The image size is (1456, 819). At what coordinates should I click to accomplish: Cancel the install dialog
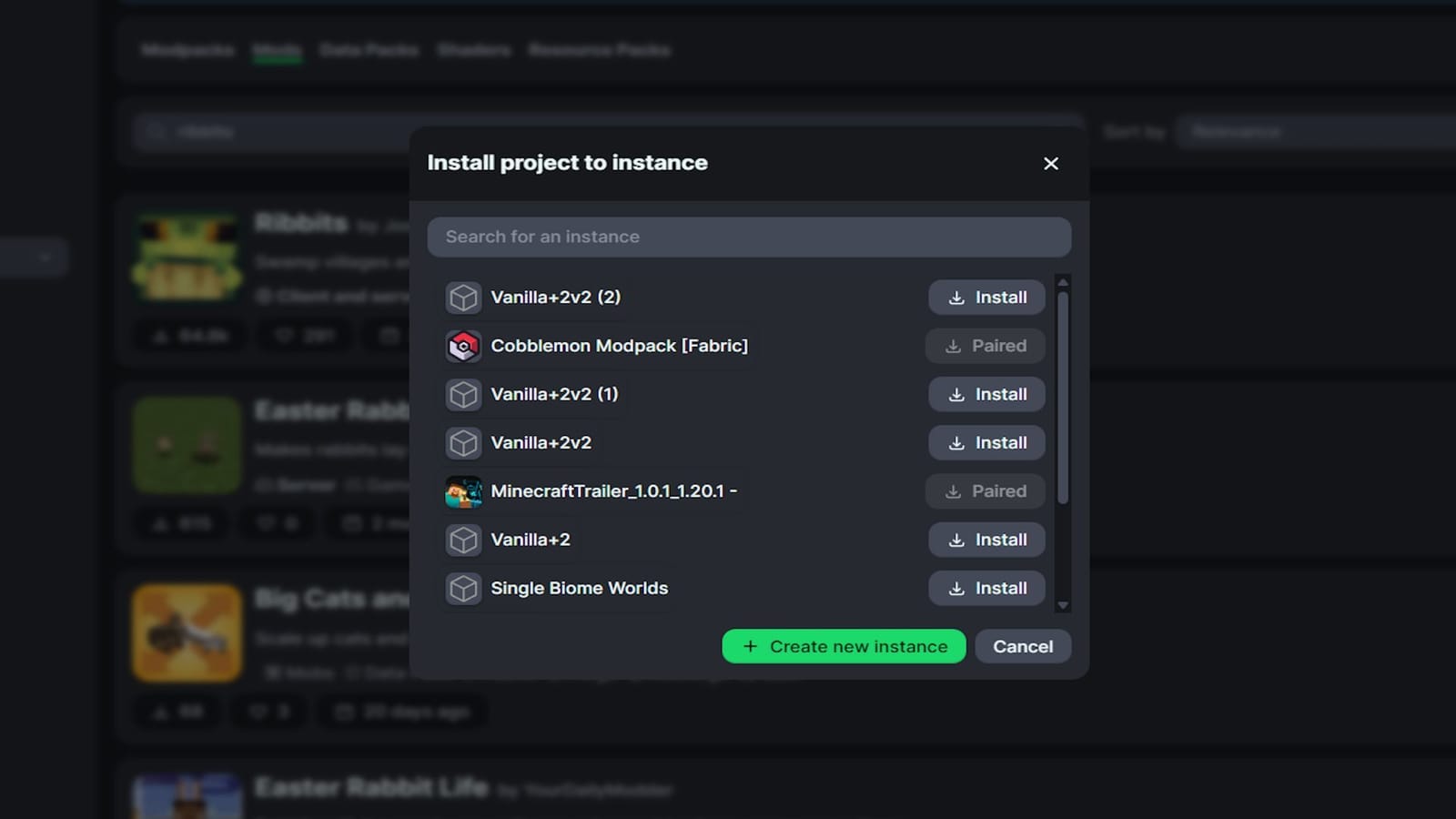coord(1023,647)
